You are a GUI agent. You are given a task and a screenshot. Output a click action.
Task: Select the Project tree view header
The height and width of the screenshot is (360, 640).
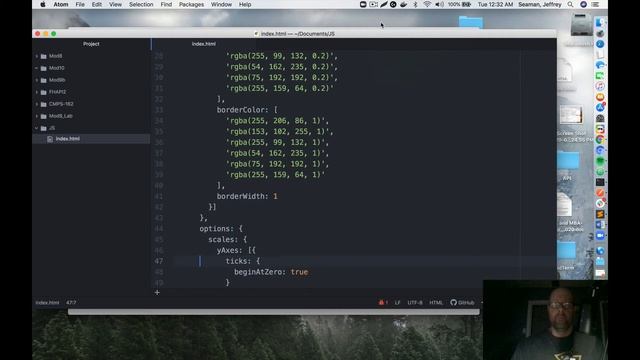(91, 44)
